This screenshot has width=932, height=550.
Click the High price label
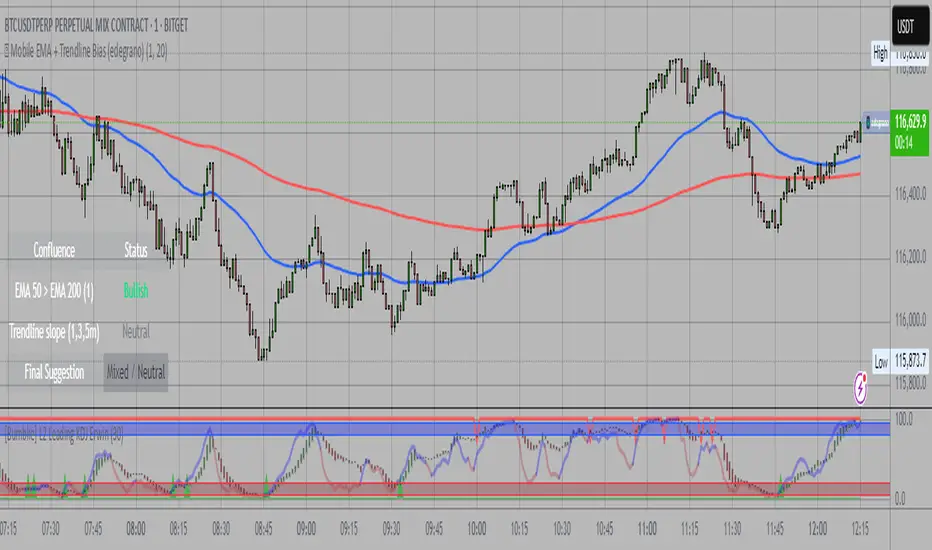pyautogui.click(x=880, y=54)
